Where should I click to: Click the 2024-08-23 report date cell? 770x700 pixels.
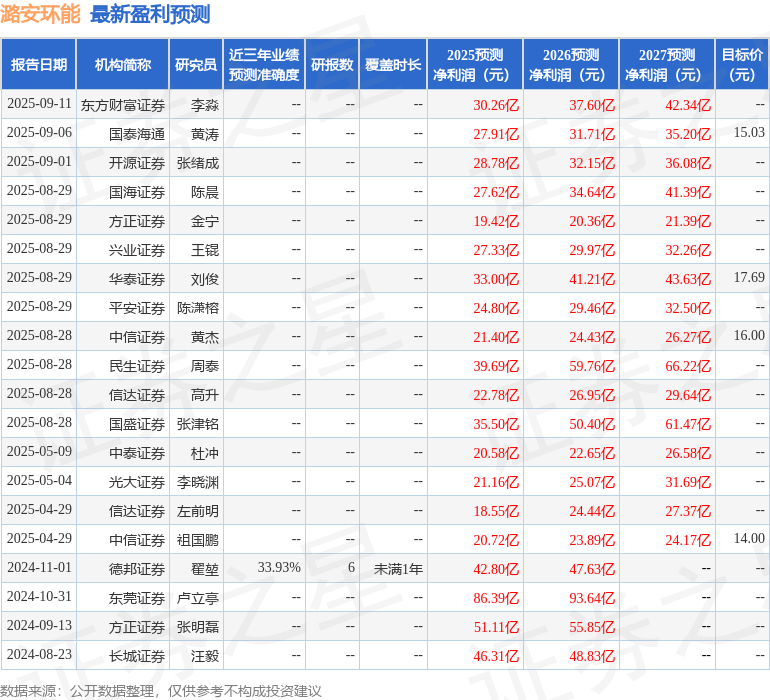[39, 655]
